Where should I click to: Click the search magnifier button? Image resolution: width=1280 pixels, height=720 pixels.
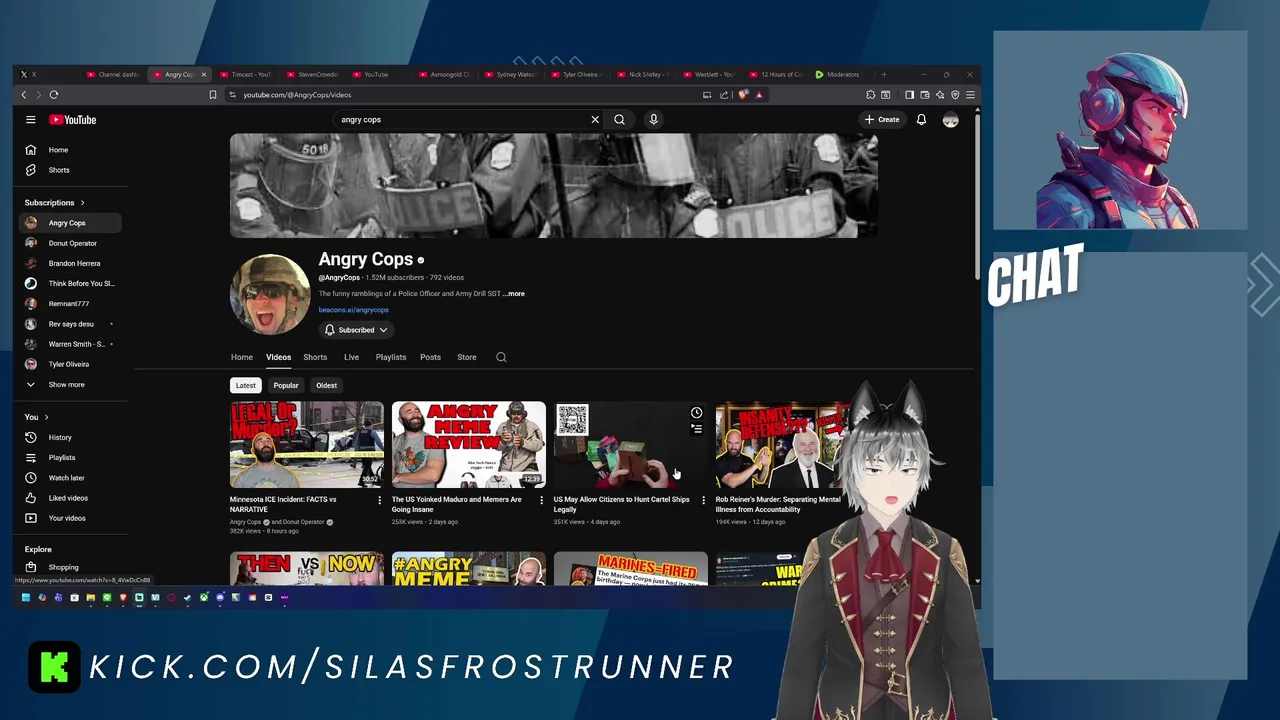[620, 119]
